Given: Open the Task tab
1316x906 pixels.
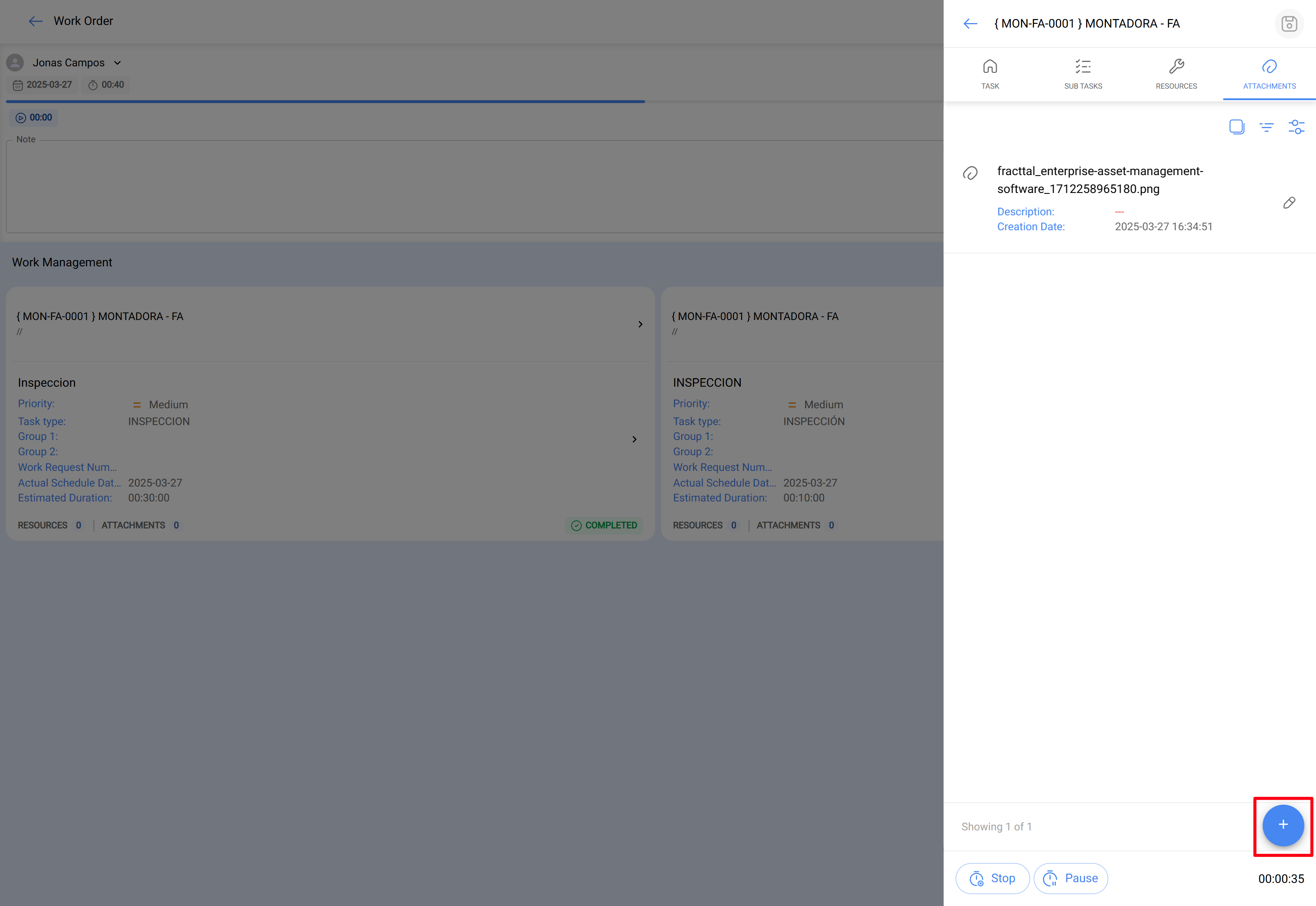Looking at the screenshot, I should (990, 75).
